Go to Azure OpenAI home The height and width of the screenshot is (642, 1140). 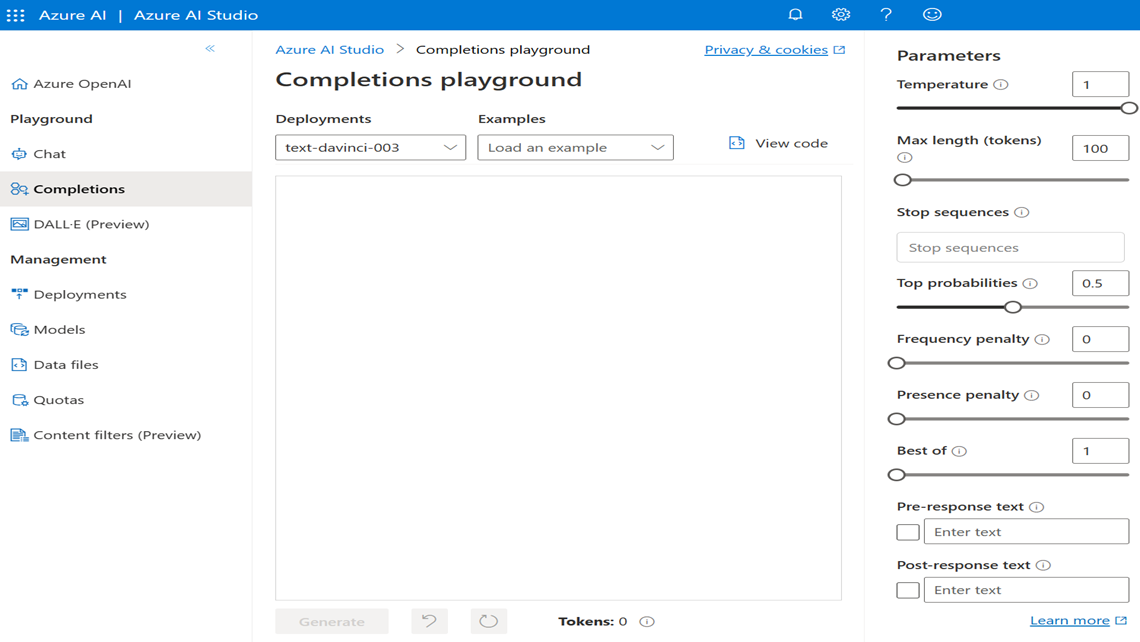tap(71, 84)
